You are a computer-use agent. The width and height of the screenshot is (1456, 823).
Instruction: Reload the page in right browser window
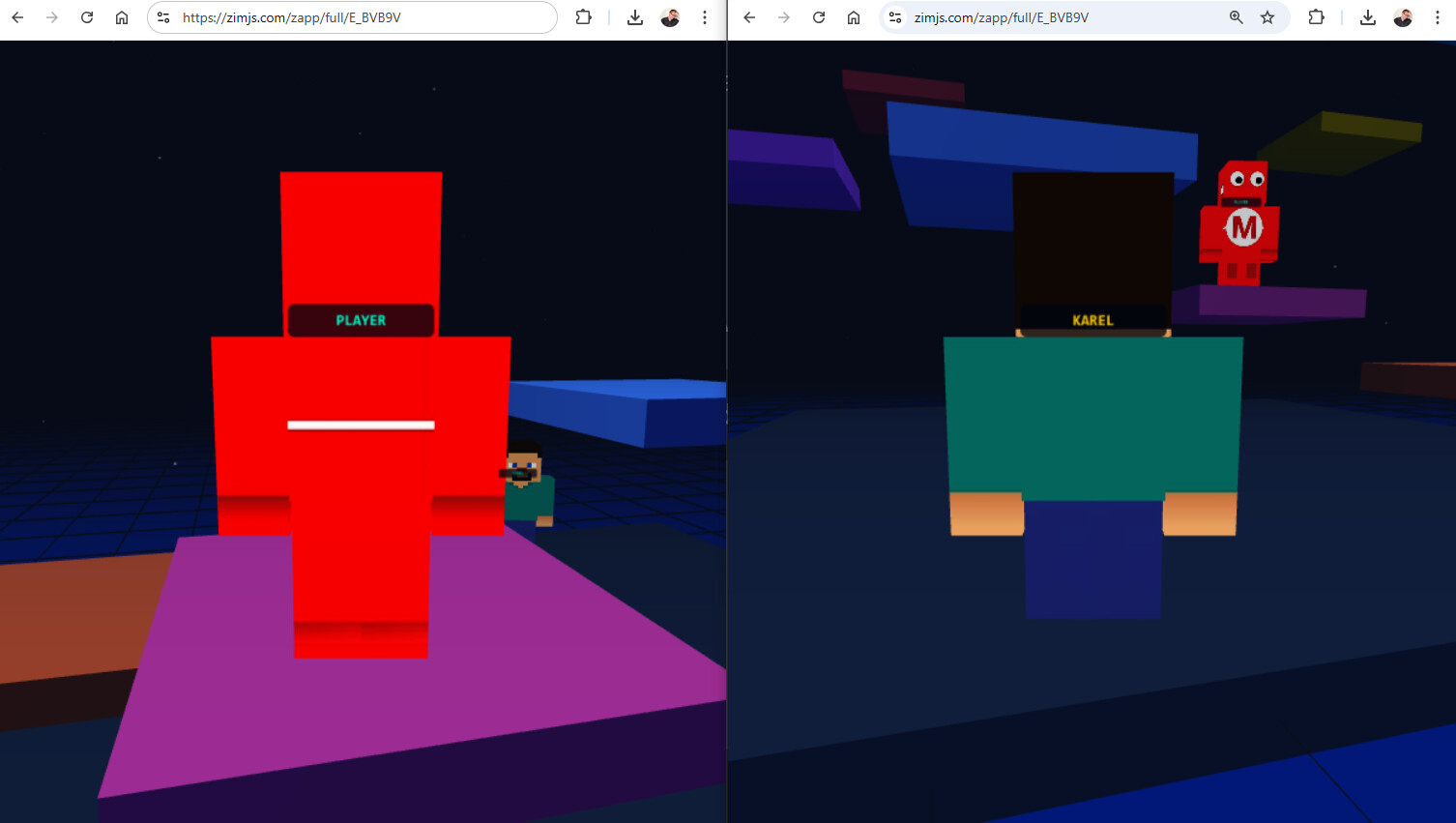[x=819, y=17]
